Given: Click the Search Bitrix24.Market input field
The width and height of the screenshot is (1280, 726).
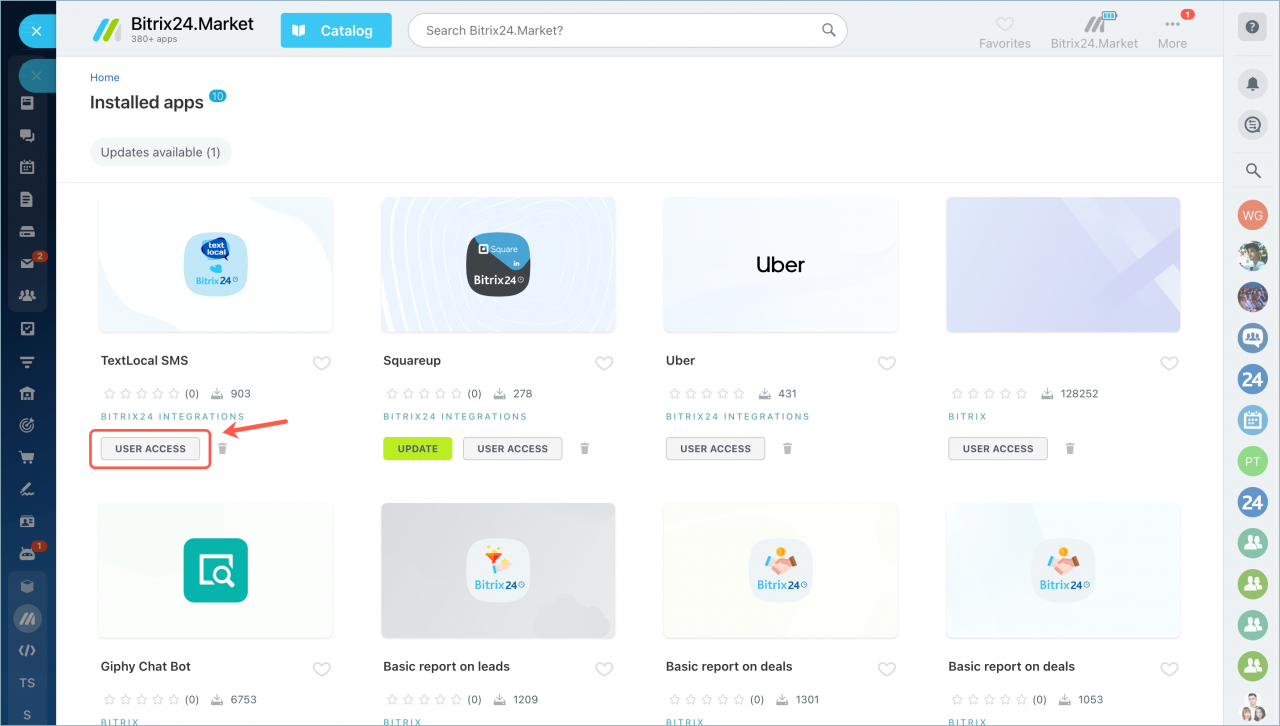Looking at the screenshot, I should point(627,31).
